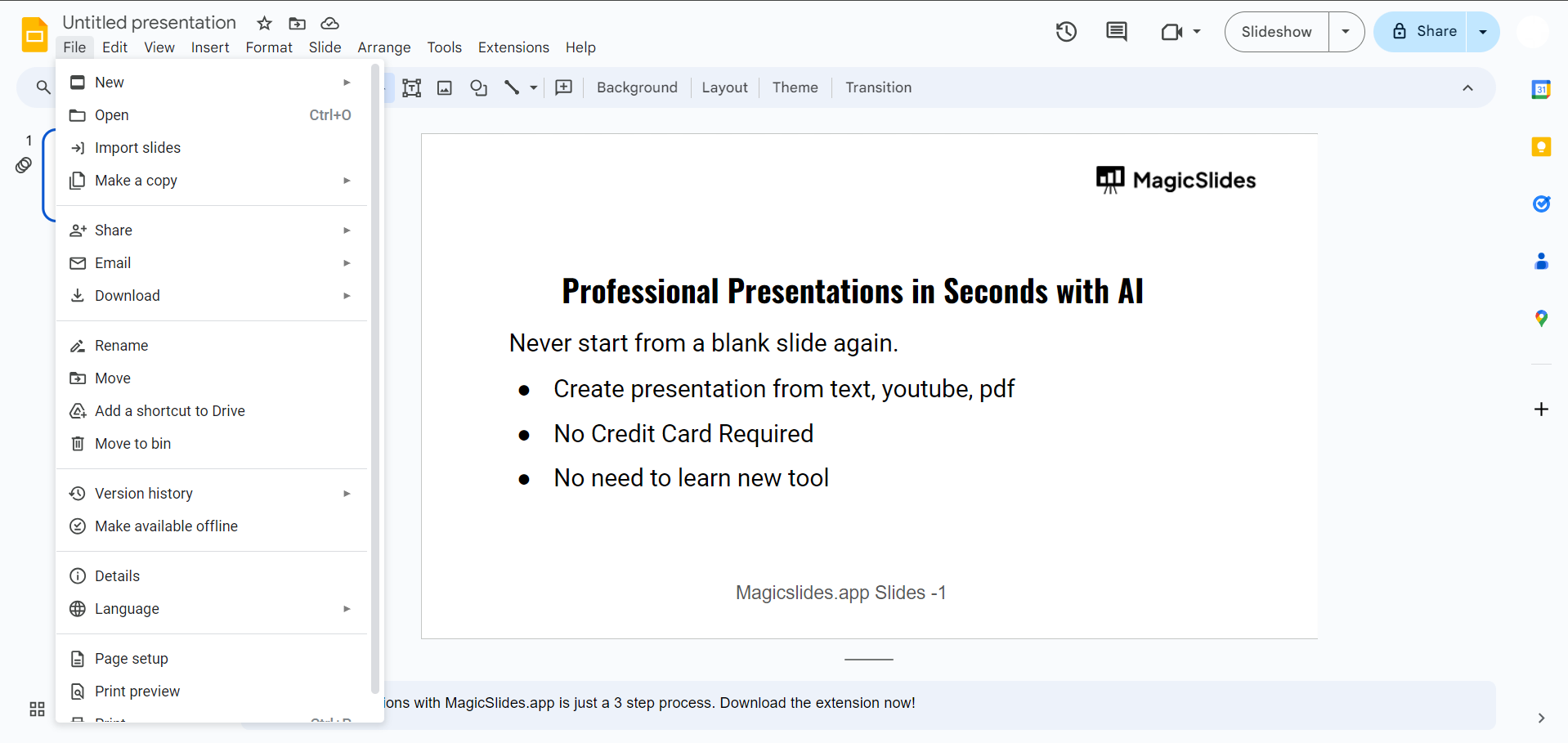Open the View menu
The height and width of the screenshot is (743, 1568).
pyautogui.click(x=159, y=47)
